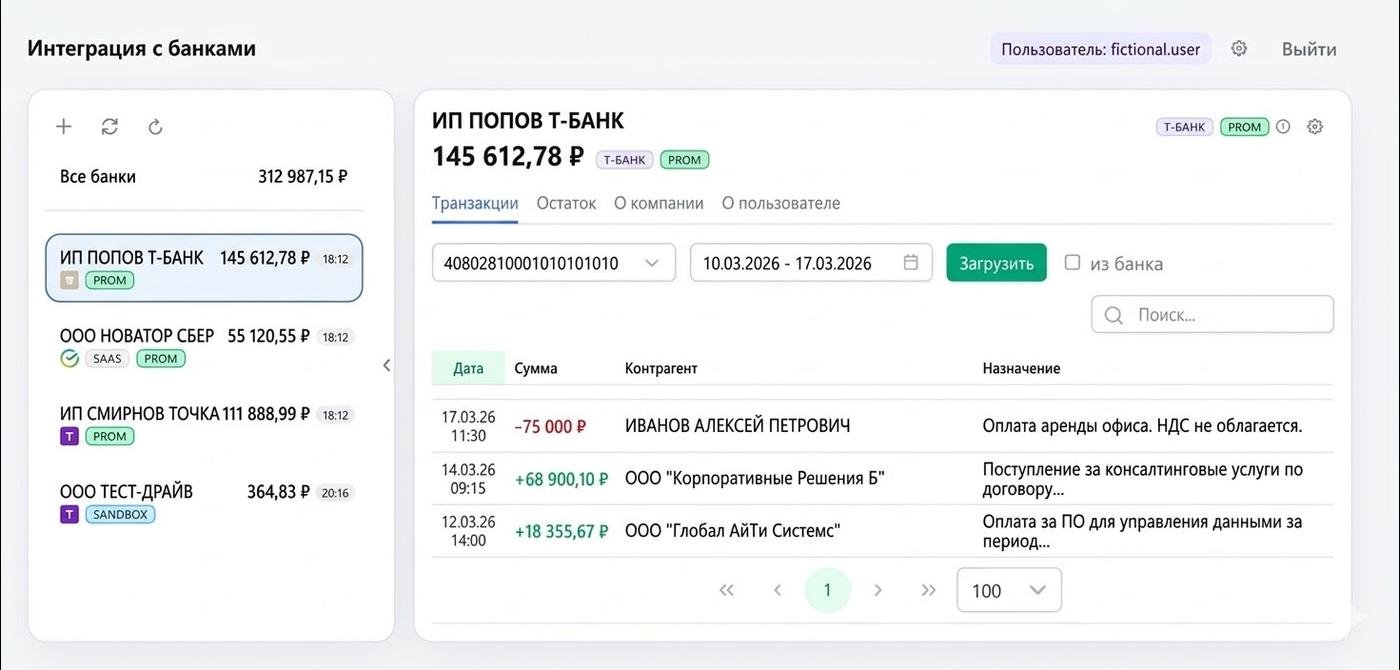Open settings gear next to user badge
The height and width of the screenshot is (670, 1400).
tap(1239, 49)
